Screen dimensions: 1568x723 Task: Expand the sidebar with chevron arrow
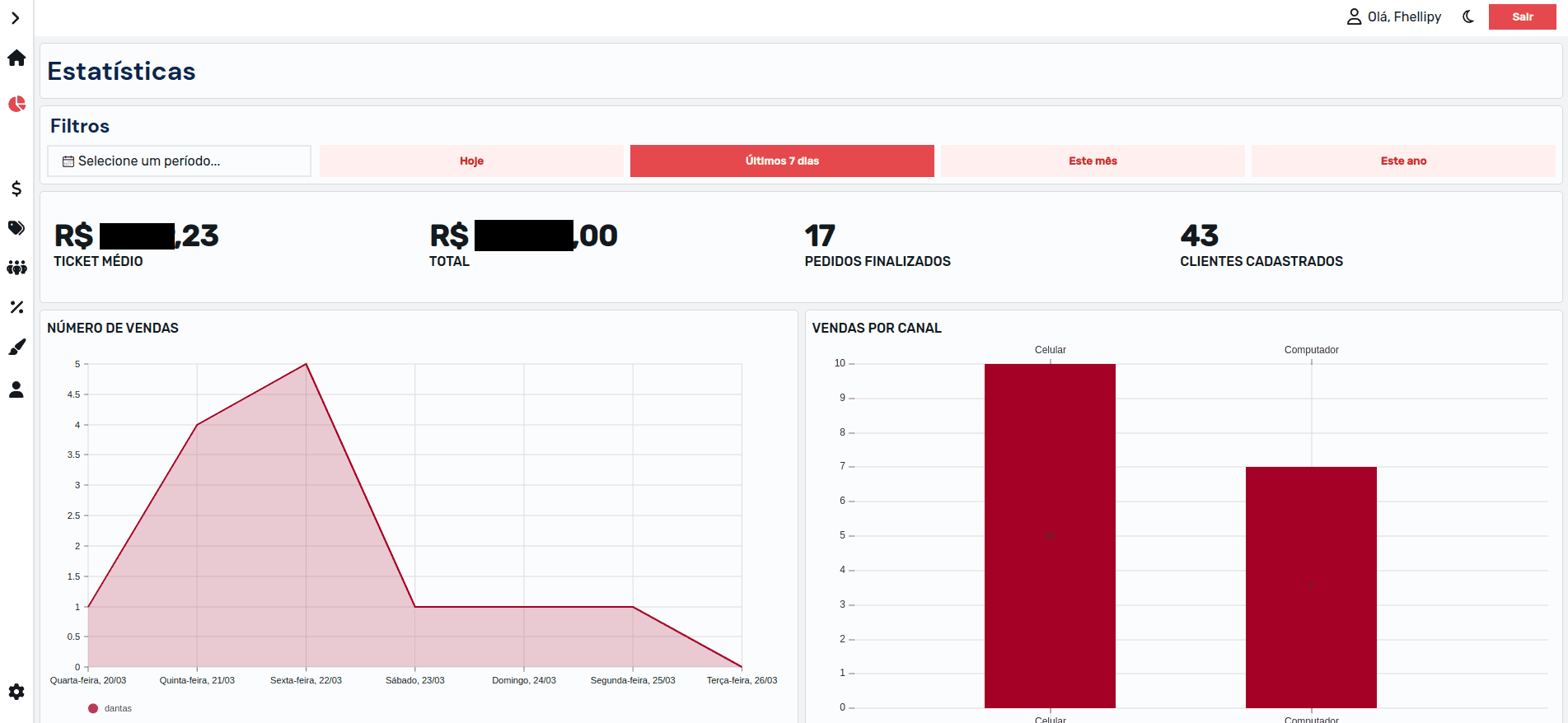[x=16, y=18]
